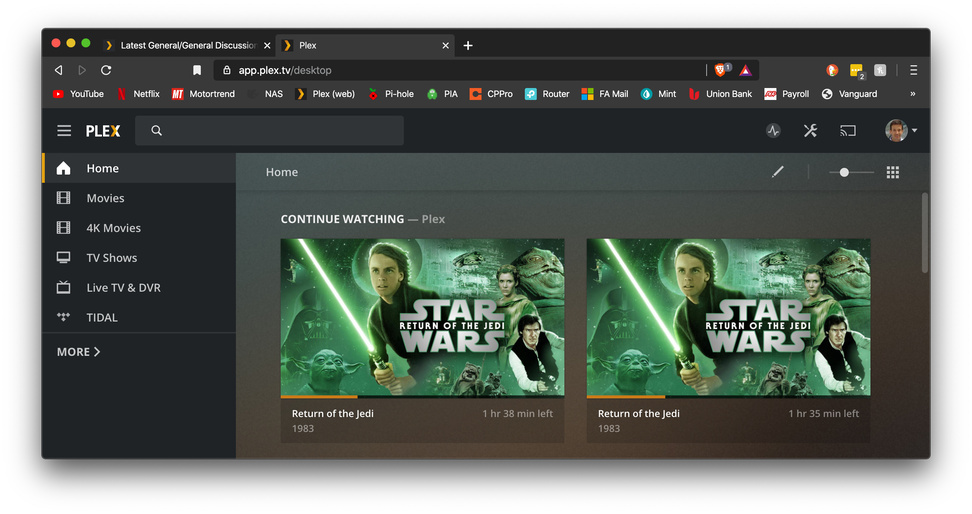
Task: Click the gray extension icon beside the menu
Action: pyautogui.click(x=880, y=70)
